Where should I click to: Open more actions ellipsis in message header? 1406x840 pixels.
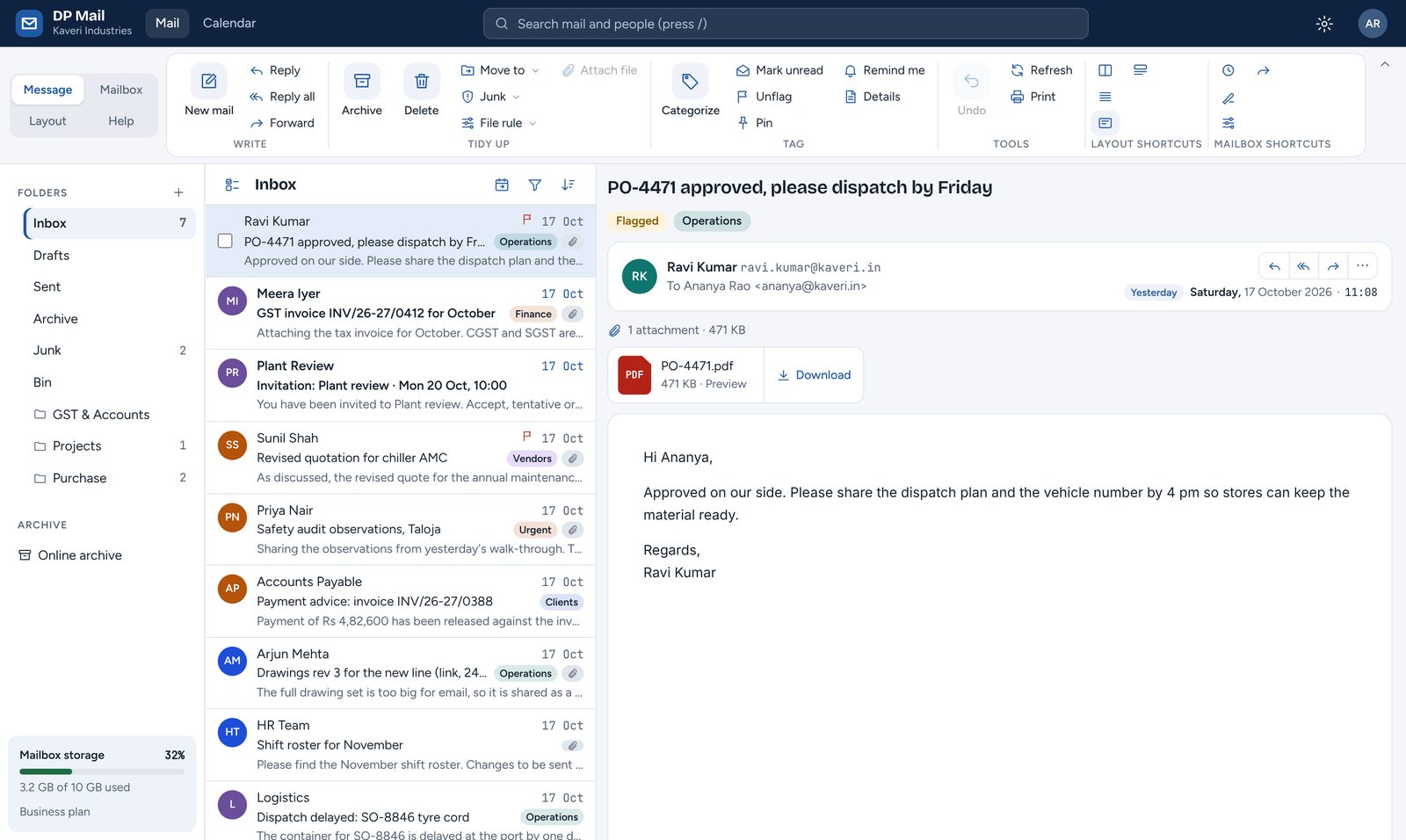[1362, 265]
